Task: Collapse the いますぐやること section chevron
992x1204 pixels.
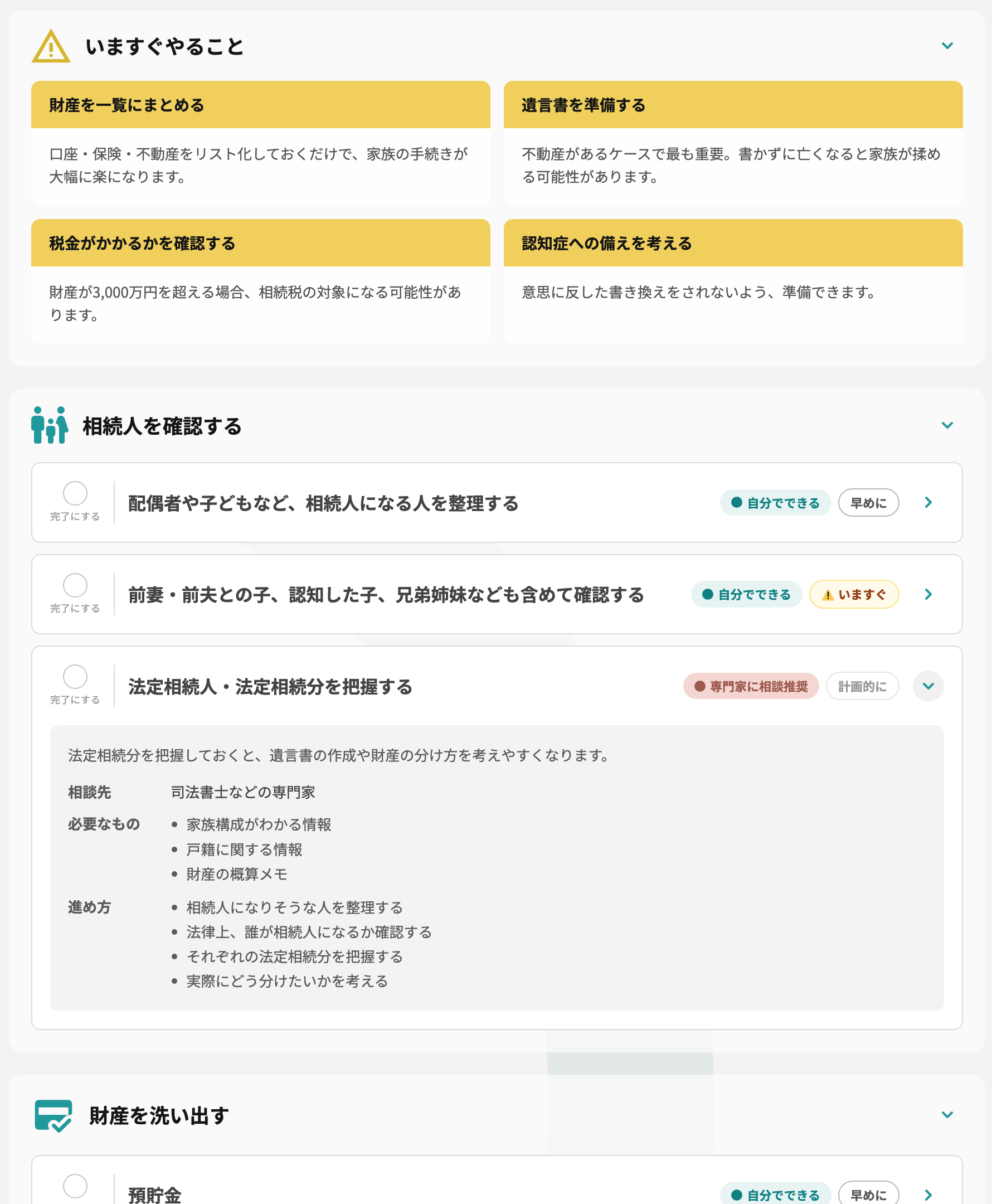Action: pos(947,46)
